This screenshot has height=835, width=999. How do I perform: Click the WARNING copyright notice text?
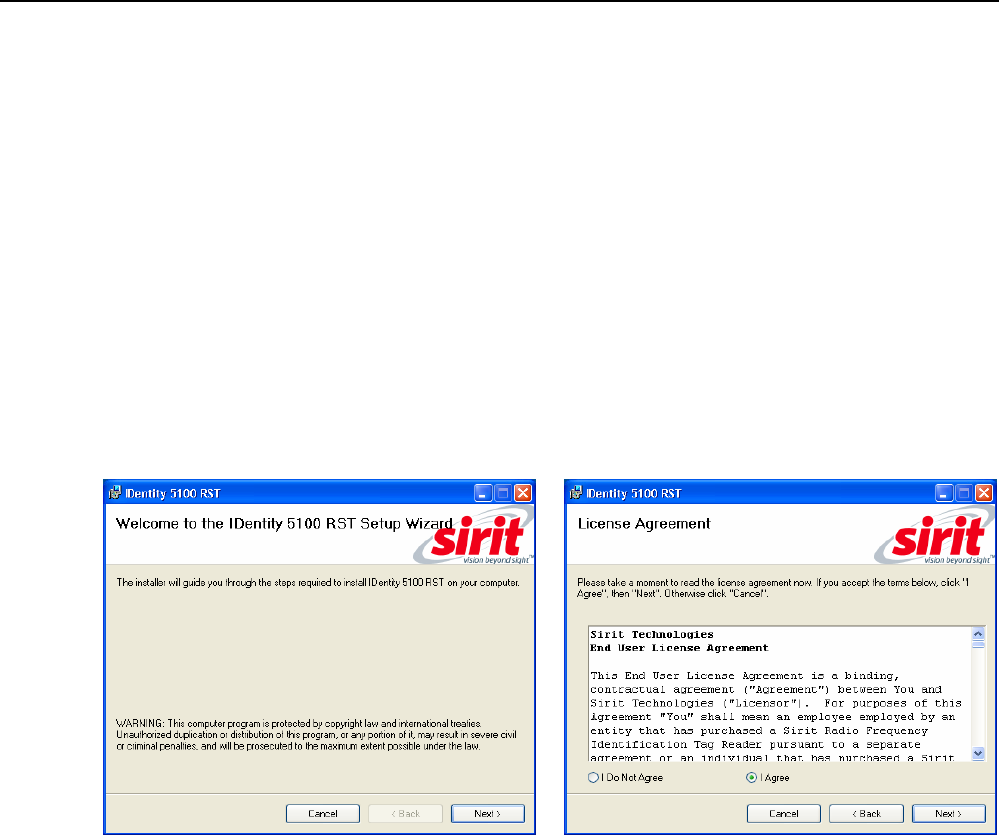tap(316, 735)
